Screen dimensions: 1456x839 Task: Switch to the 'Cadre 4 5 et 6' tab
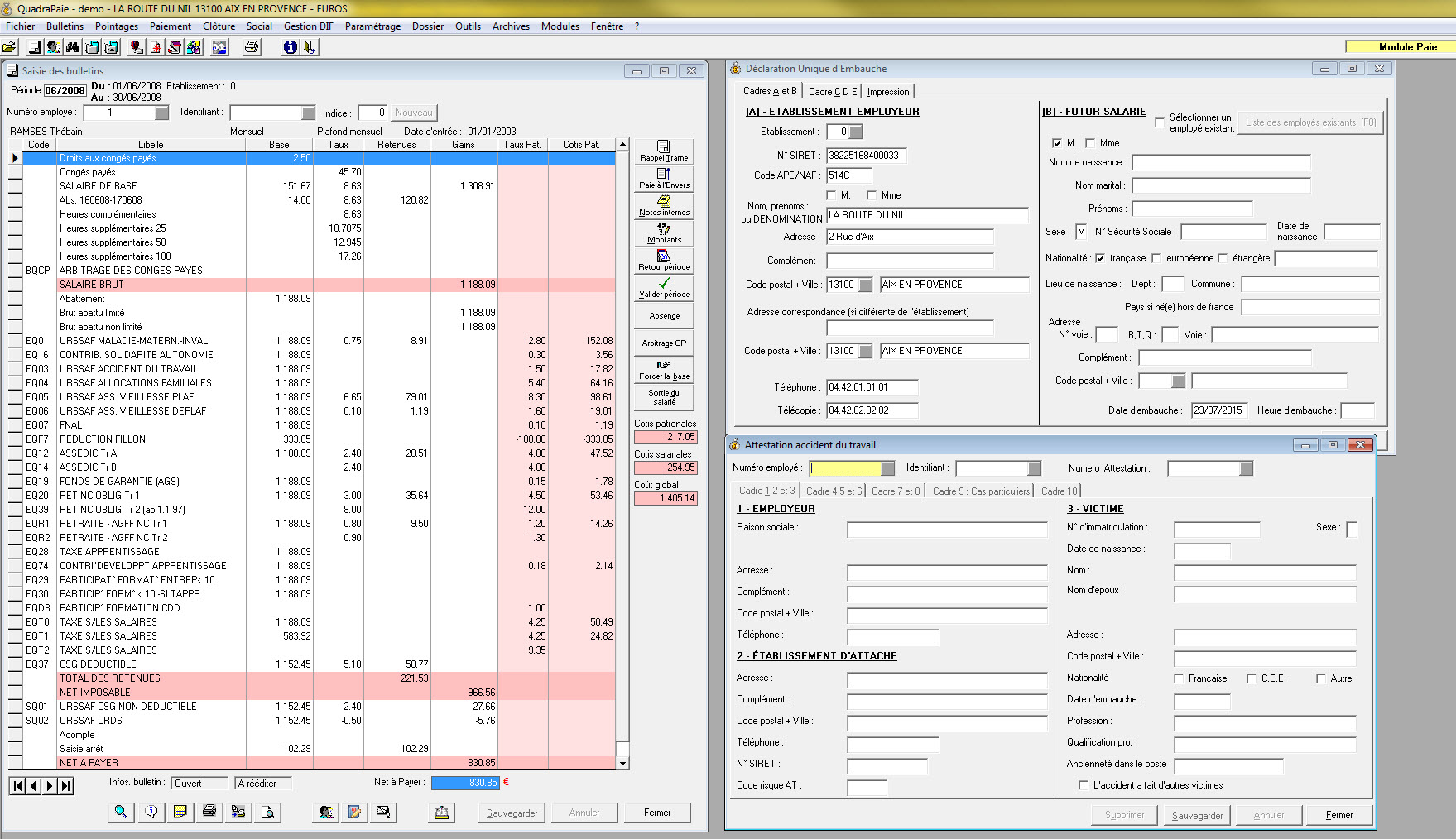click(x=834, y=491)
